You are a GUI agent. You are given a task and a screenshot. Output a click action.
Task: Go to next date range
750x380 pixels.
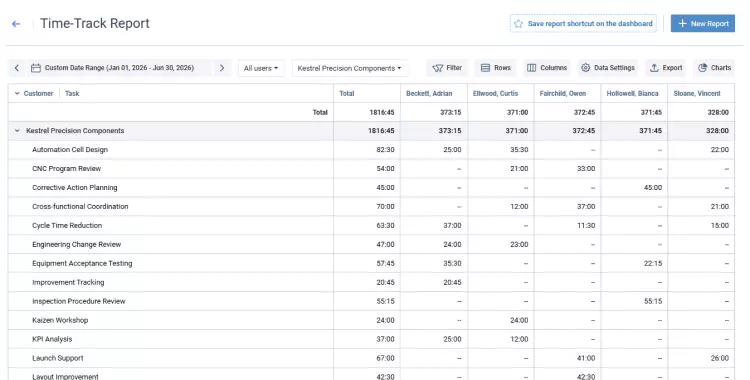coord(222,68)
